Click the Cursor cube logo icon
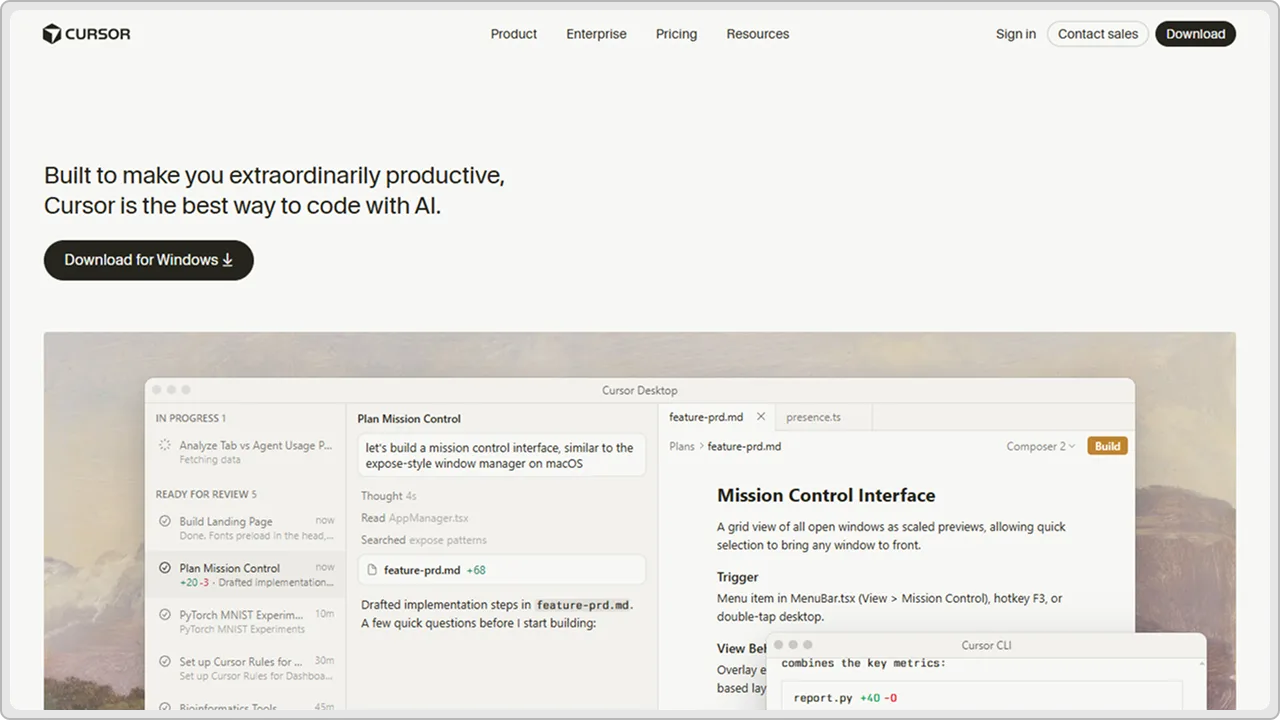This screenshot has height=720, width=1280. (52, 34)
